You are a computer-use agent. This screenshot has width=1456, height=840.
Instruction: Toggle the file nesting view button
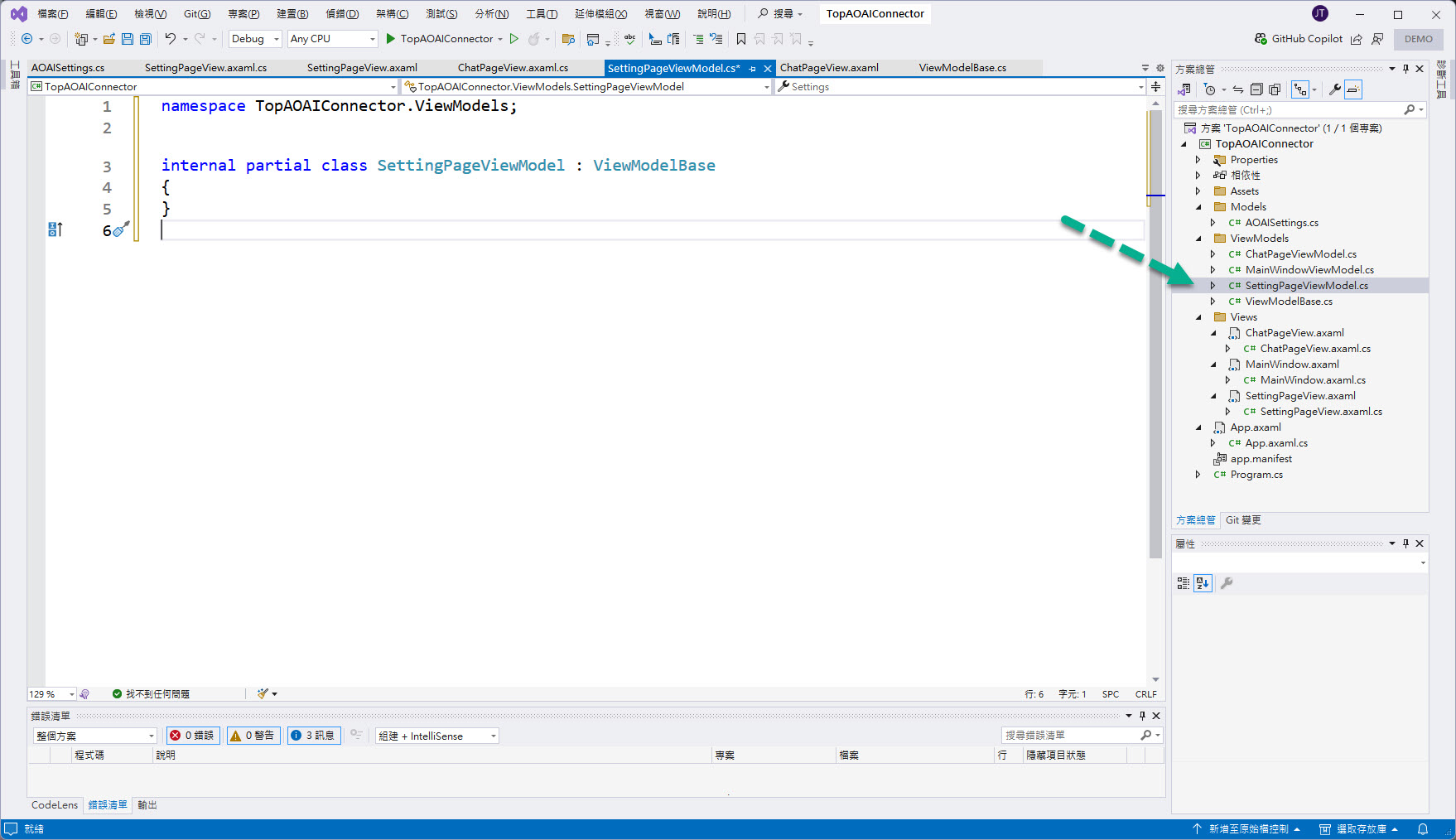click(1300, 89)
